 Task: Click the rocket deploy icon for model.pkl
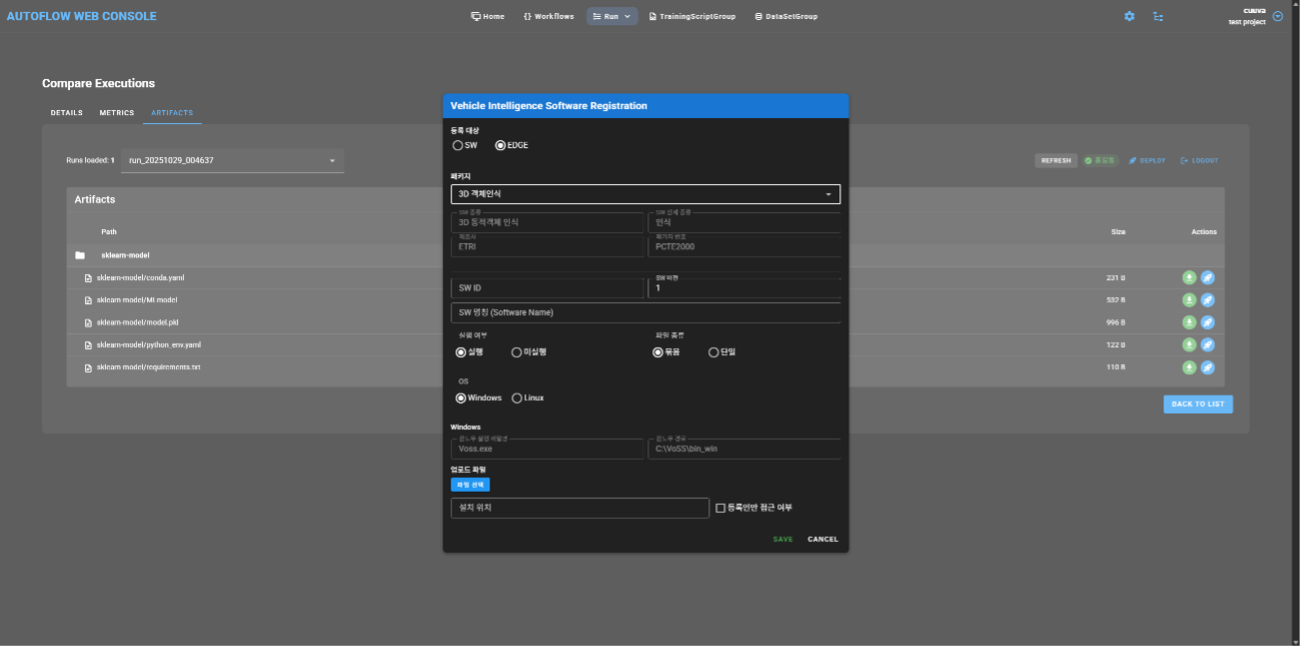coord(1207,322)
